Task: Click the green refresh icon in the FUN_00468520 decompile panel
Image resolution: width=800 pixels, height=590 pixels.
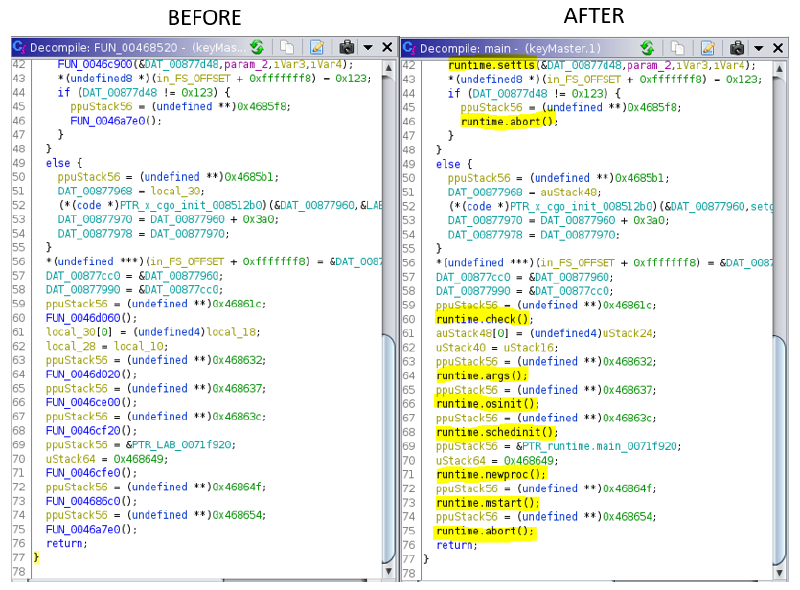Action: (258, 47)
